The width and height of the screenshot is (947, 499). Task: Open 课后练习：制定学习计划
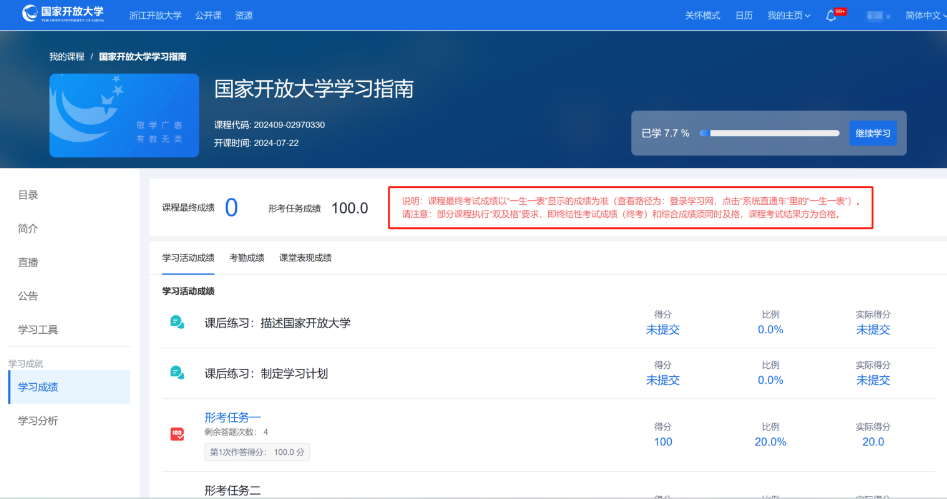tap(266, 373)
